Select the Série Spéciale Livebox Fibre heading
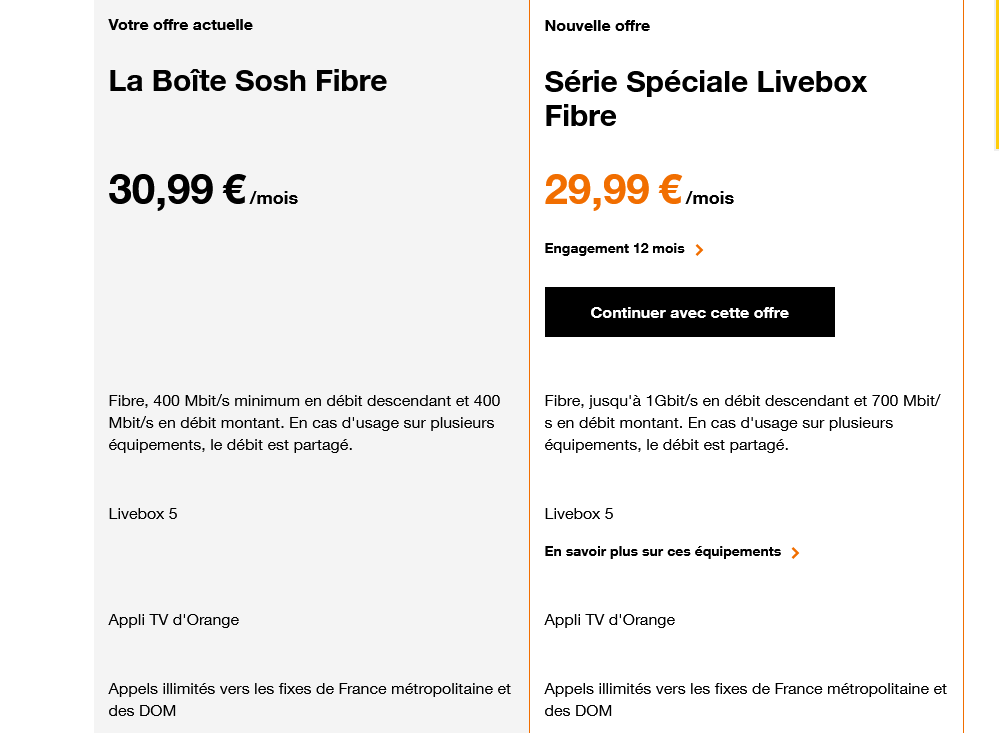The width and height of the screenshot is (999, 733). 705,98
